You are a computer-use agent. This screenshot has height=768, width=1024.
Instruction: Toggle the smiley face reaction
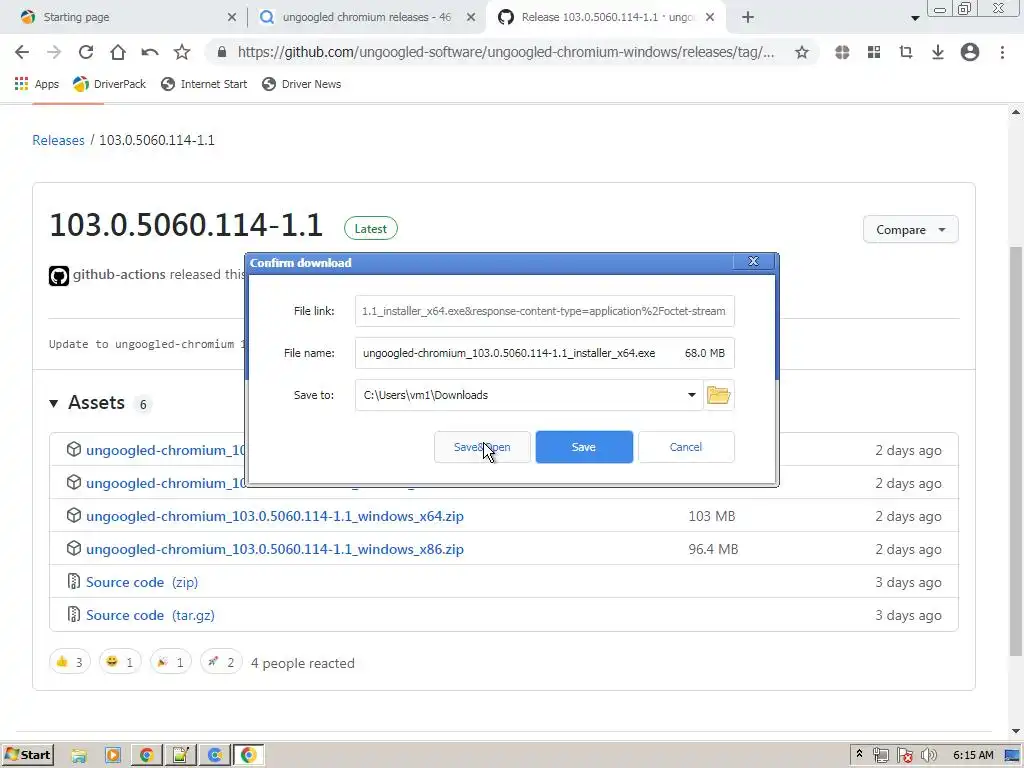120,662
